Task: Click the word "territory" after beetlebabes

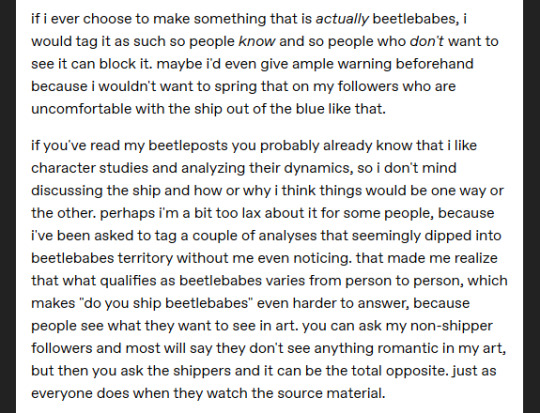Action: click(145, 258)
